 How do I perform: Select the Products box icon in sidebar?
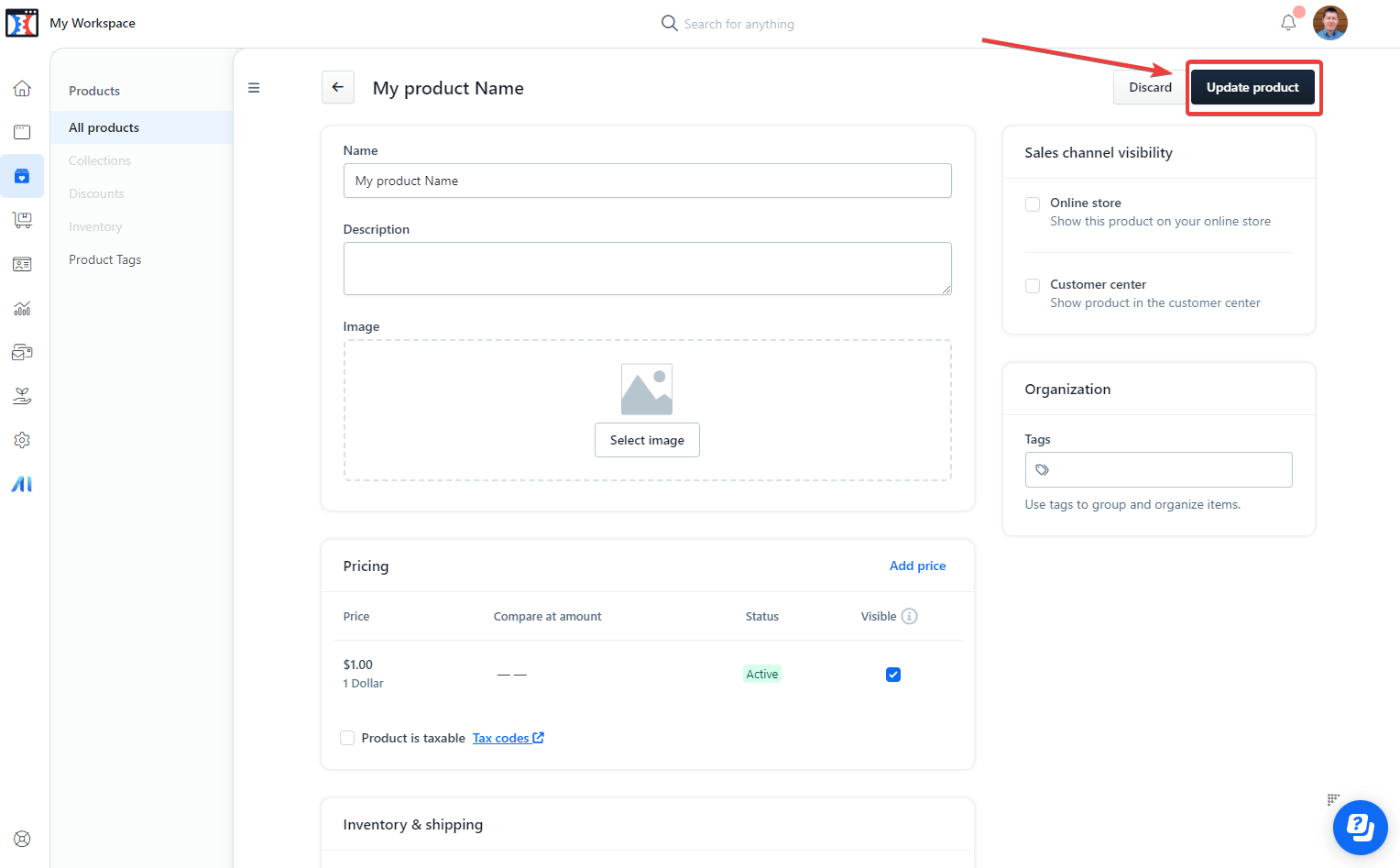point(22,176)
